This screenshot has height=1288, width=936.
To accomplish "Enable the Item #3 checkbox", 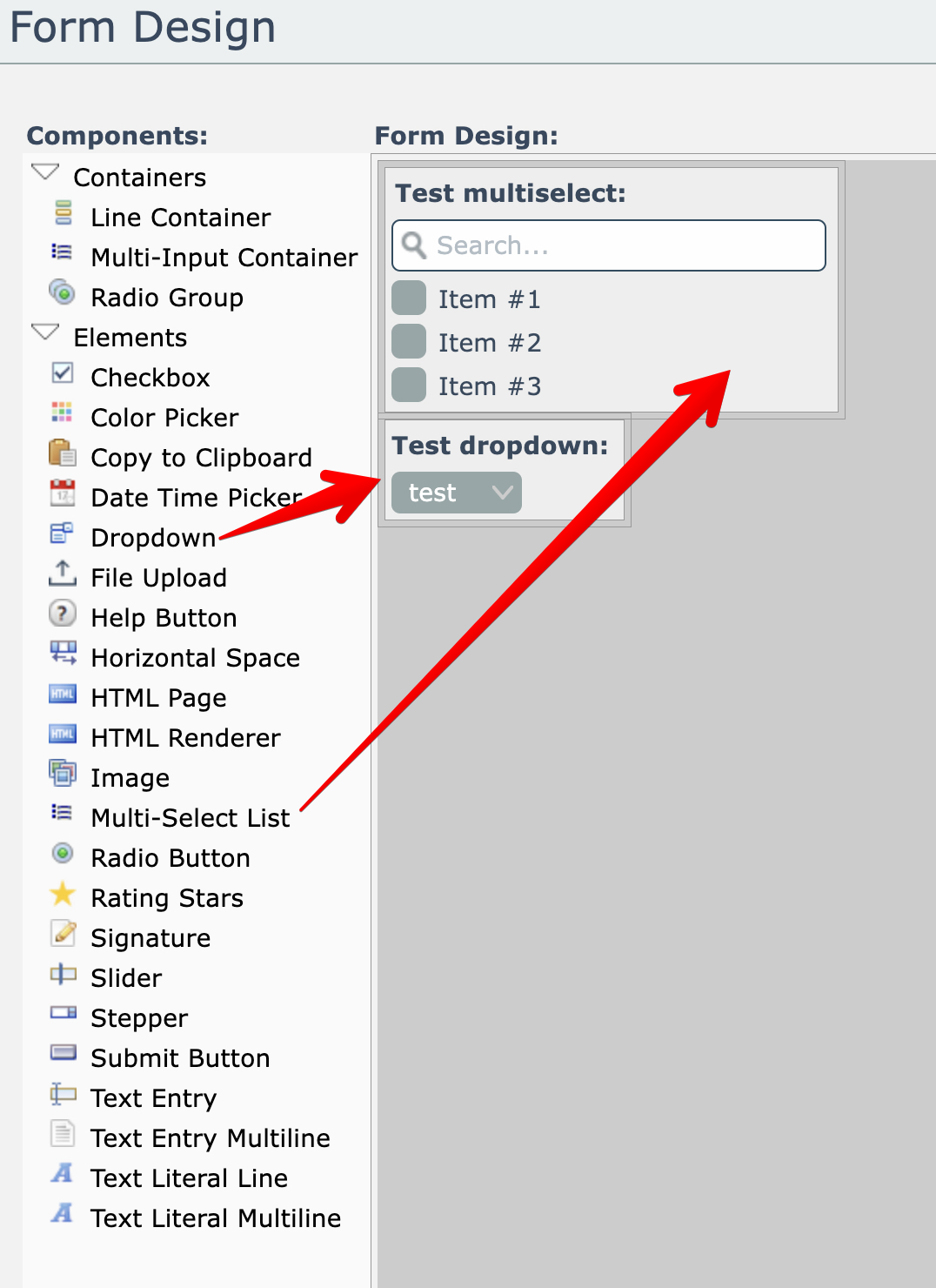I will pyautogui.click(x=409, y=385).
